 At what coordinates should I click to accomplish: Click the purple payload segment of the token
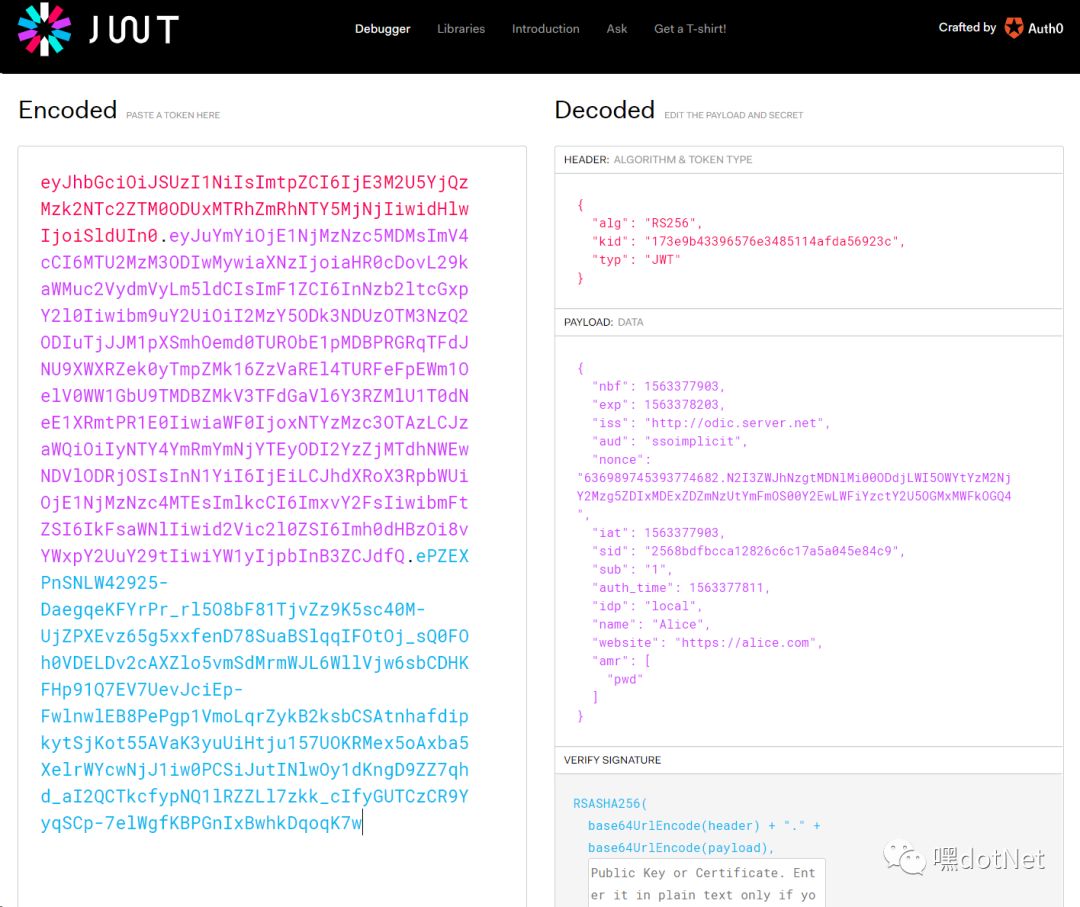254,396
